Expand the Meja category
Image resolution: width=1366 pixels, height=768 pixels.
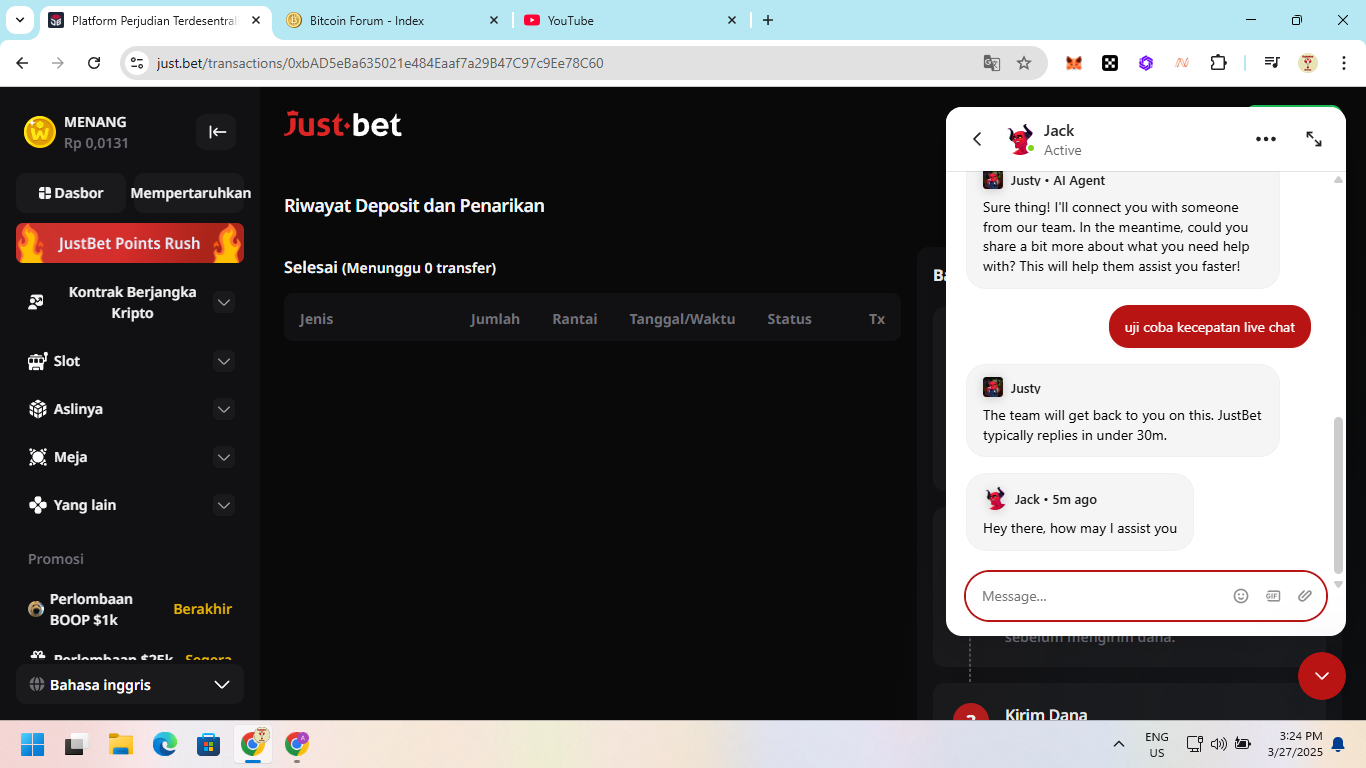(224, 457)
